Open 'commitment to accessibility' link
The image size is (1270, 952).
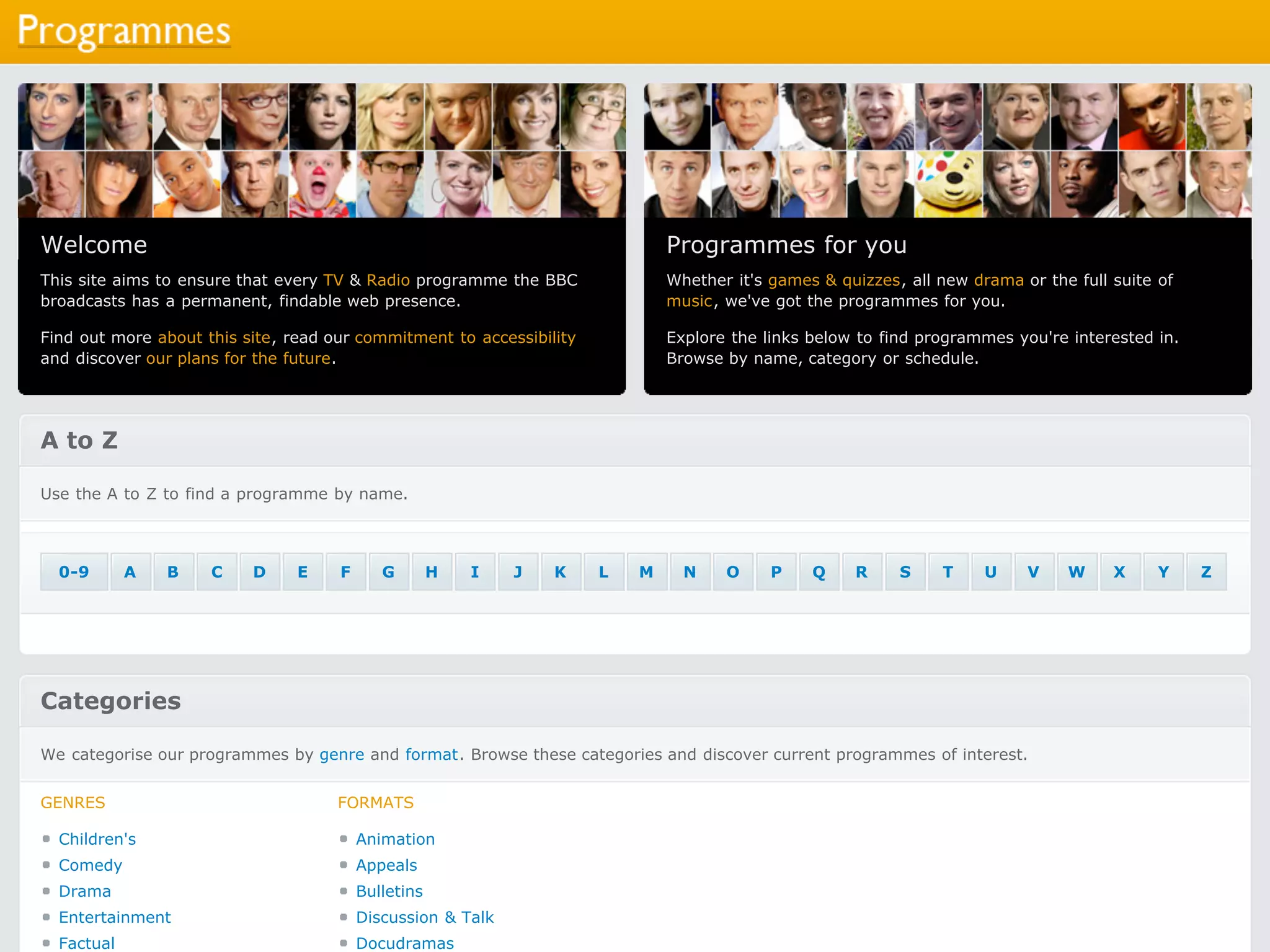[465, 337]
